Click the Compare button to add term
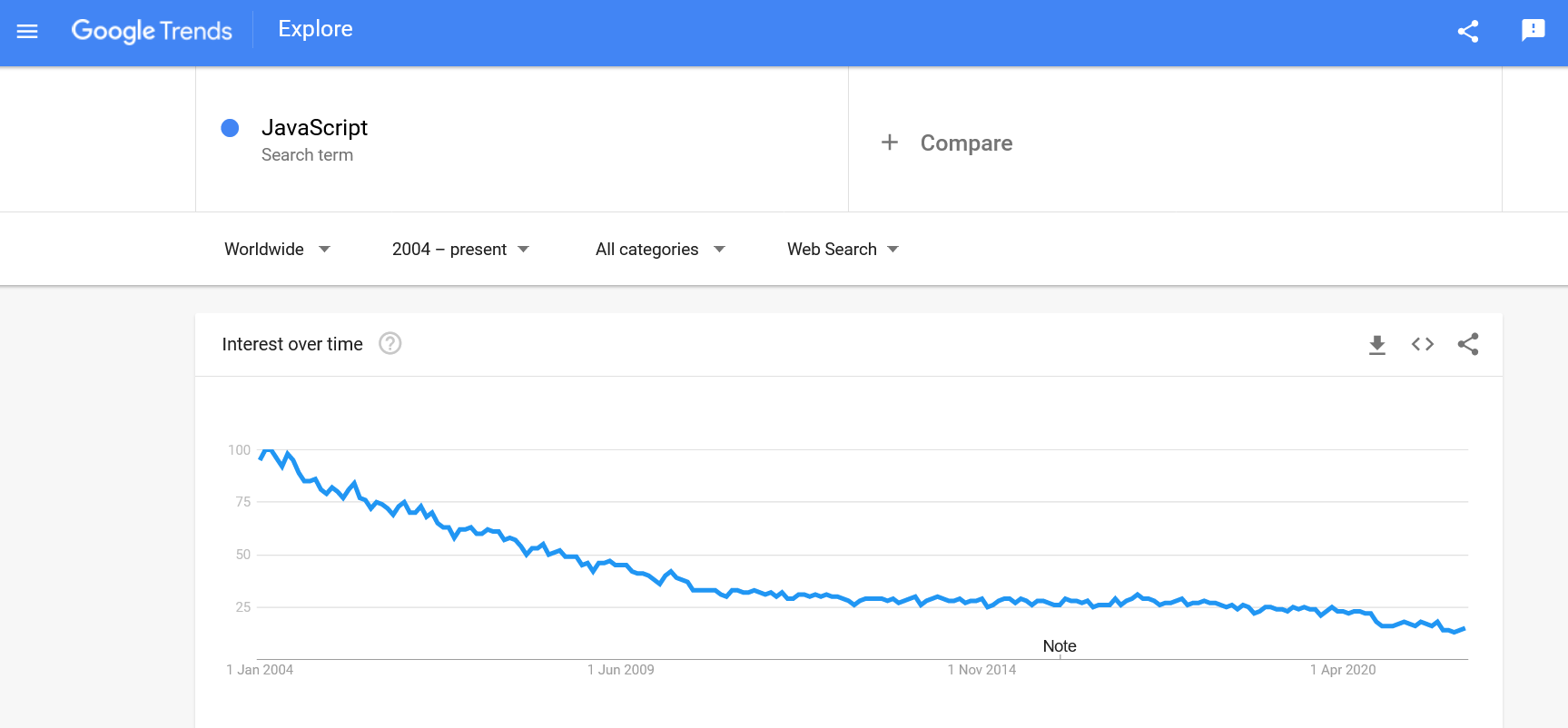This screenshot has width=1568, height=728. (966, 143)
